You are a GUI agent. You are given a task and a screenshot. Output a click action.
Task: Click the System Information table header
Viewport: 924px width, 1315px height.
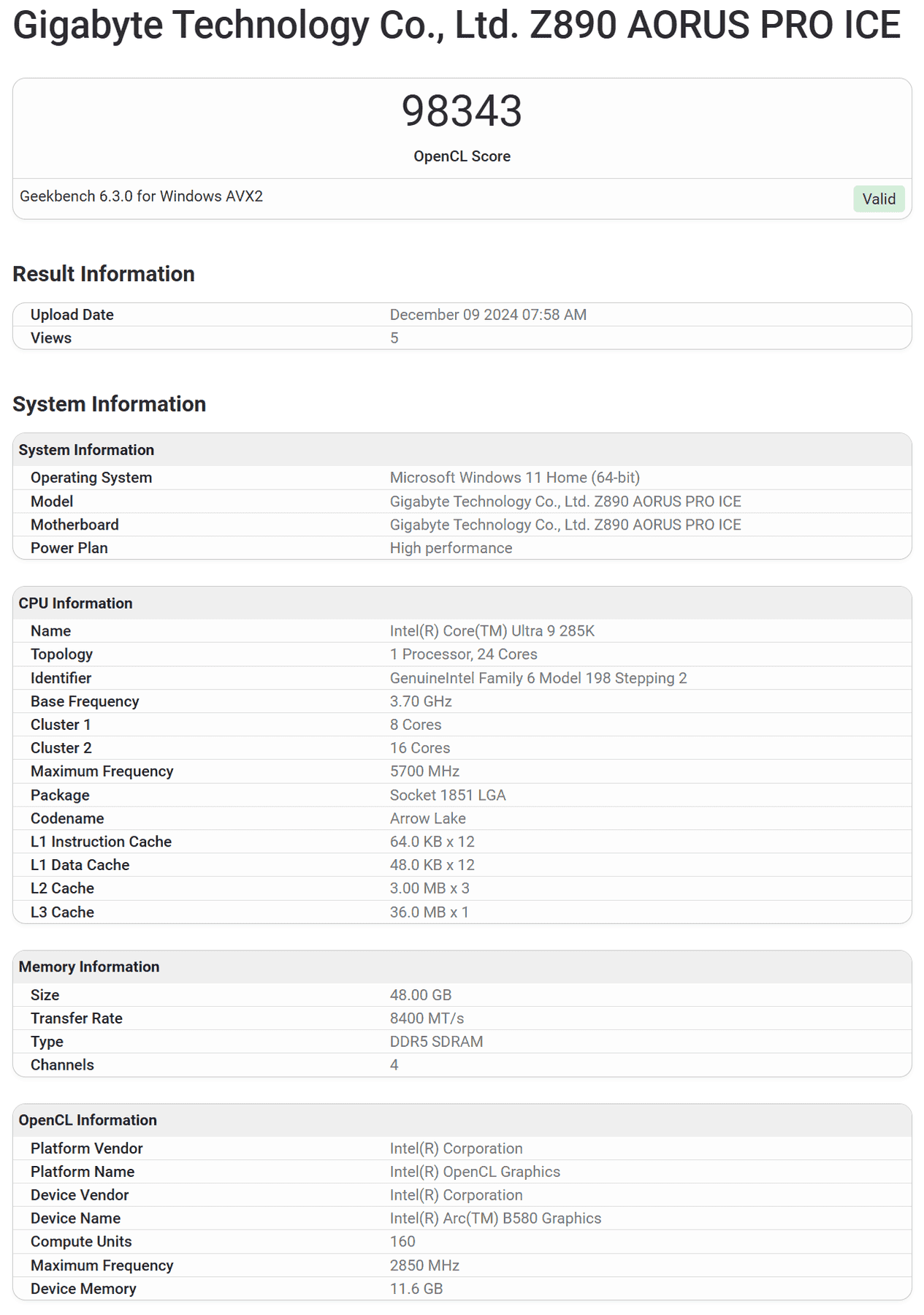86,450
